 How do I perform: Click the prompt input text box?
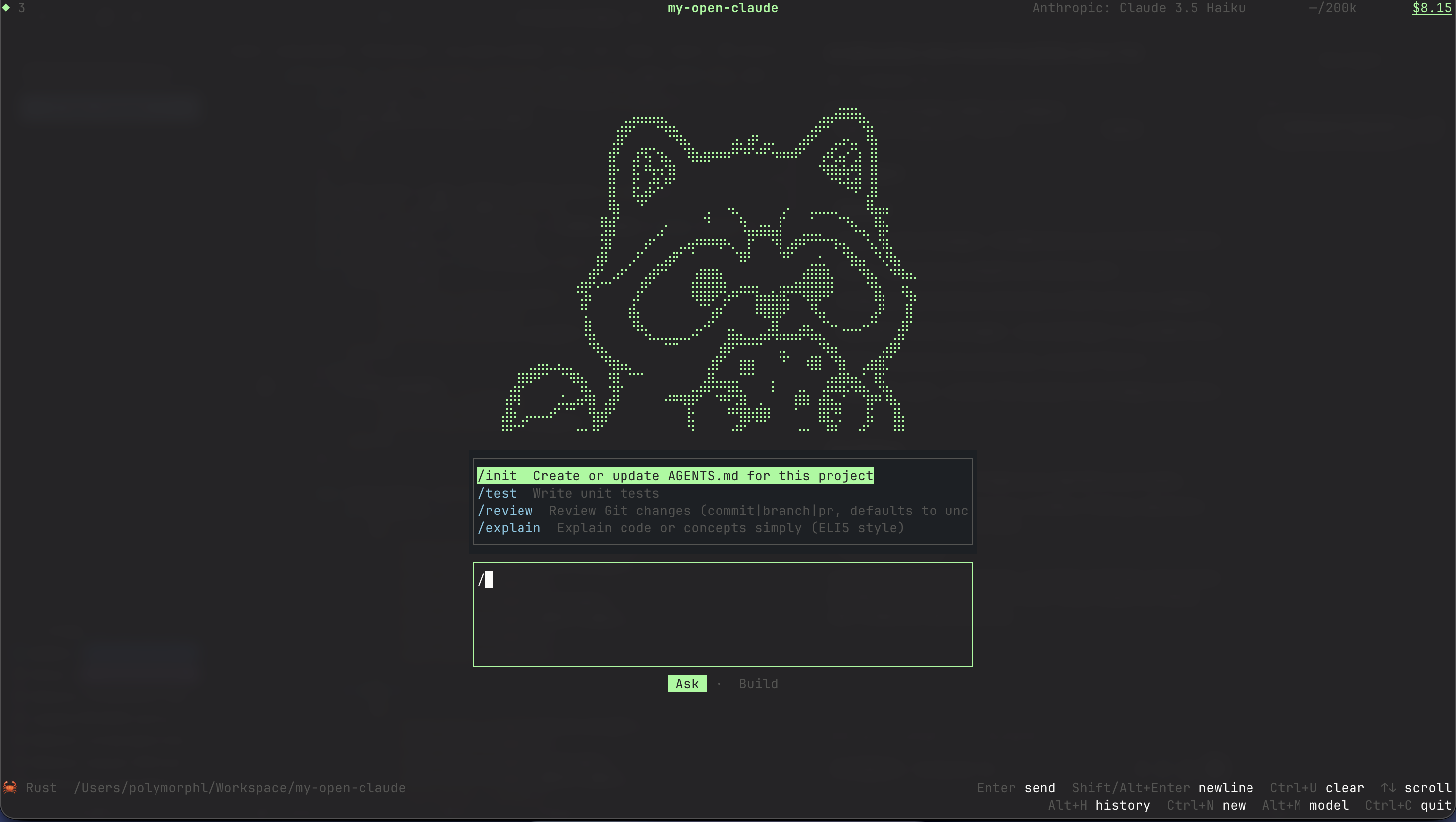coord(723,614)
